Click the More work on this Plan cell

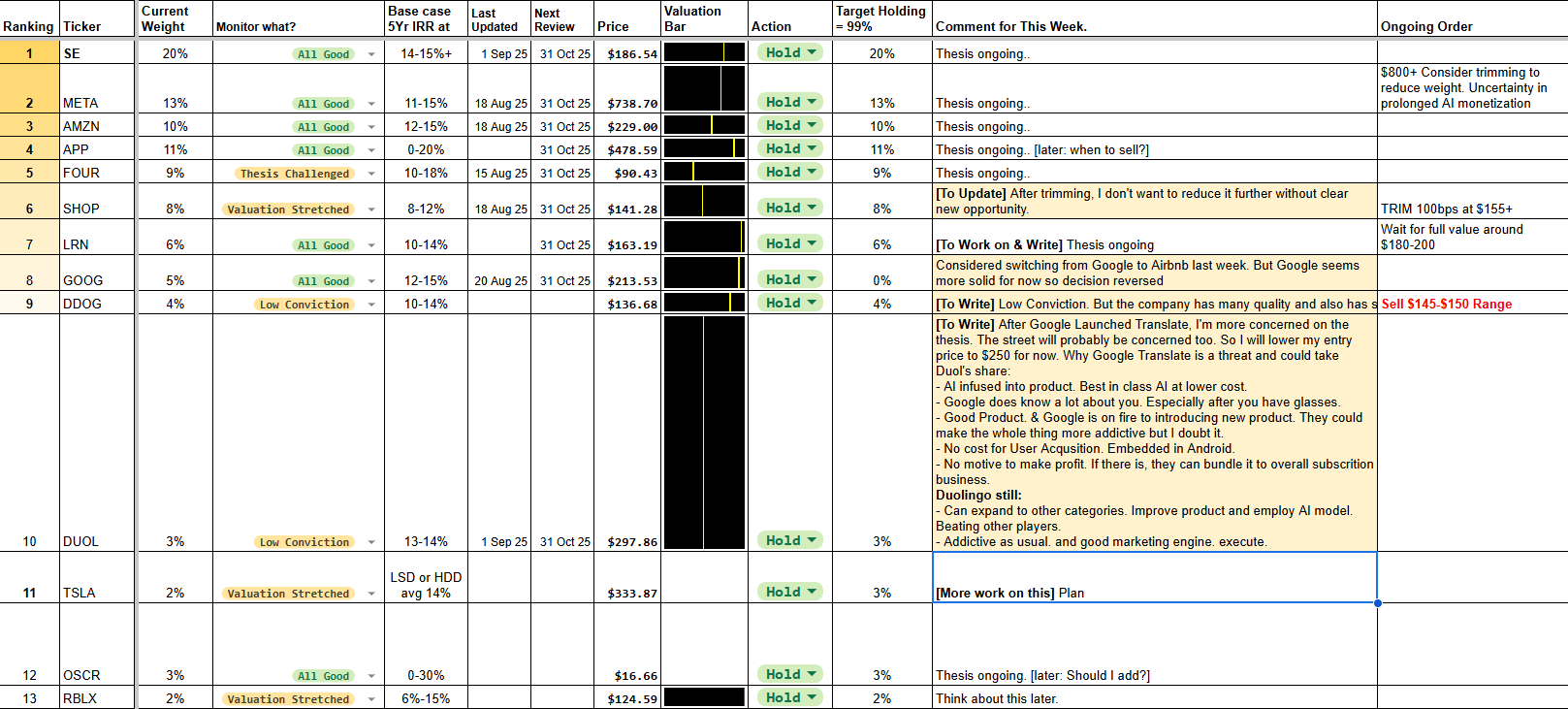point(1155,578)
